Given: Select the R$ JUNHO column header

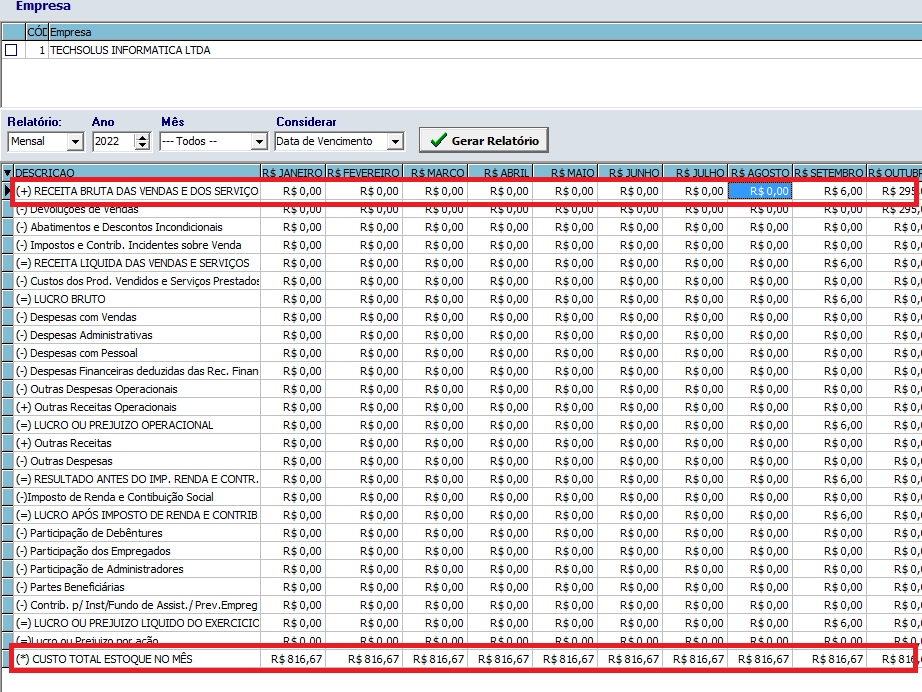Looking at the screenshot, I should point(630,173).
